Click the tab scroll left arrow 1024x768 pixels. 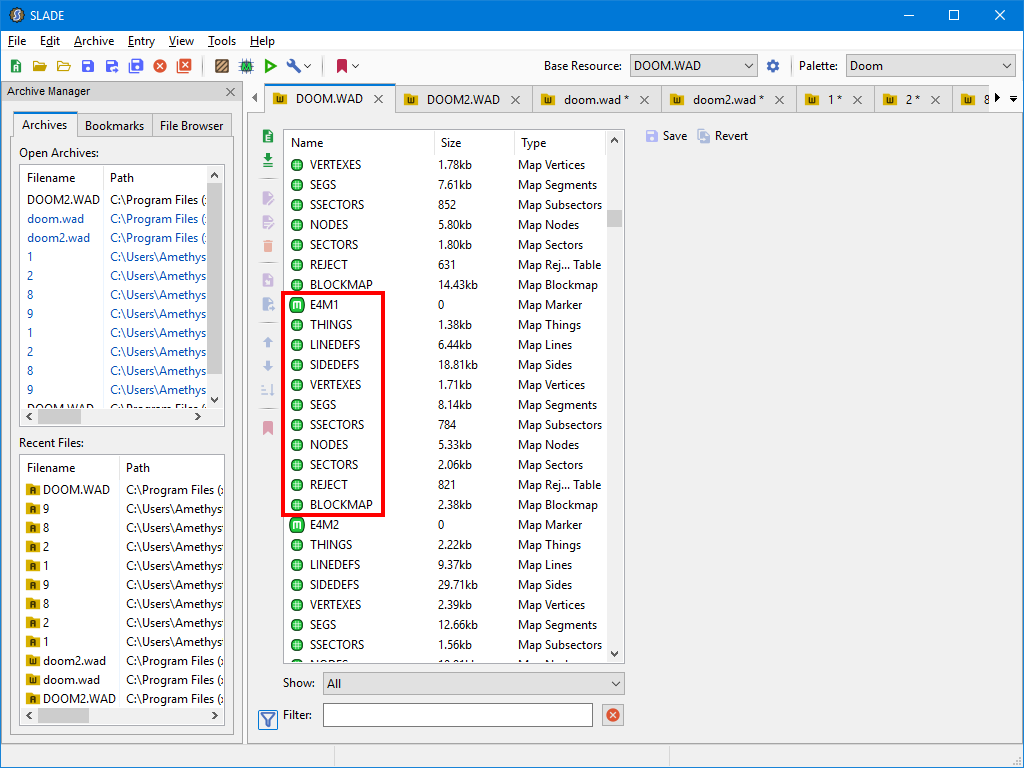[x=255, y=98]
